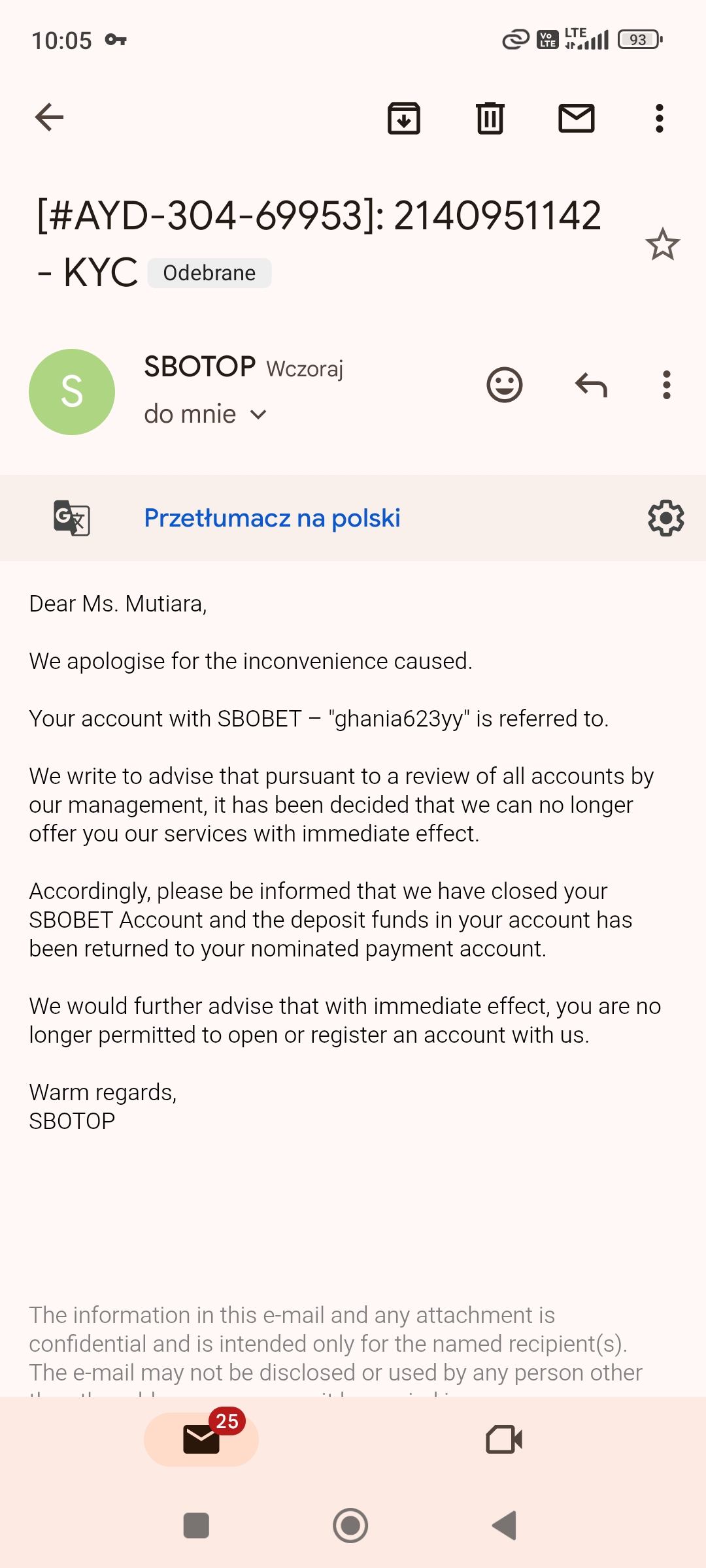Open translation settings gear
The width and height of the screenshot is (706, 1568).
(666, 518)
